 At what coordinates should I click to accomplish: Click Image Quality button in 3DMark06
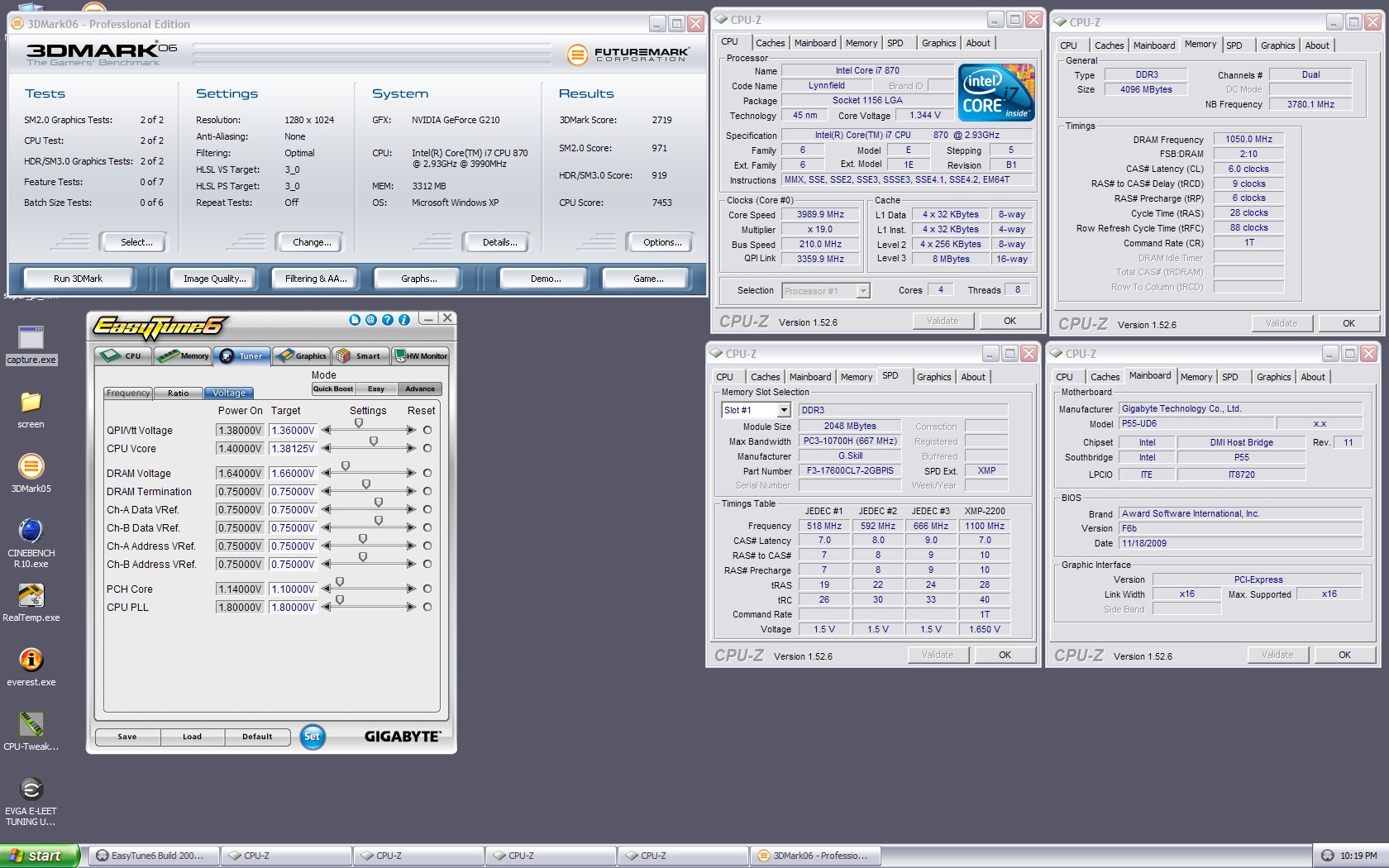pyautogui.click(x=215, y=279)
